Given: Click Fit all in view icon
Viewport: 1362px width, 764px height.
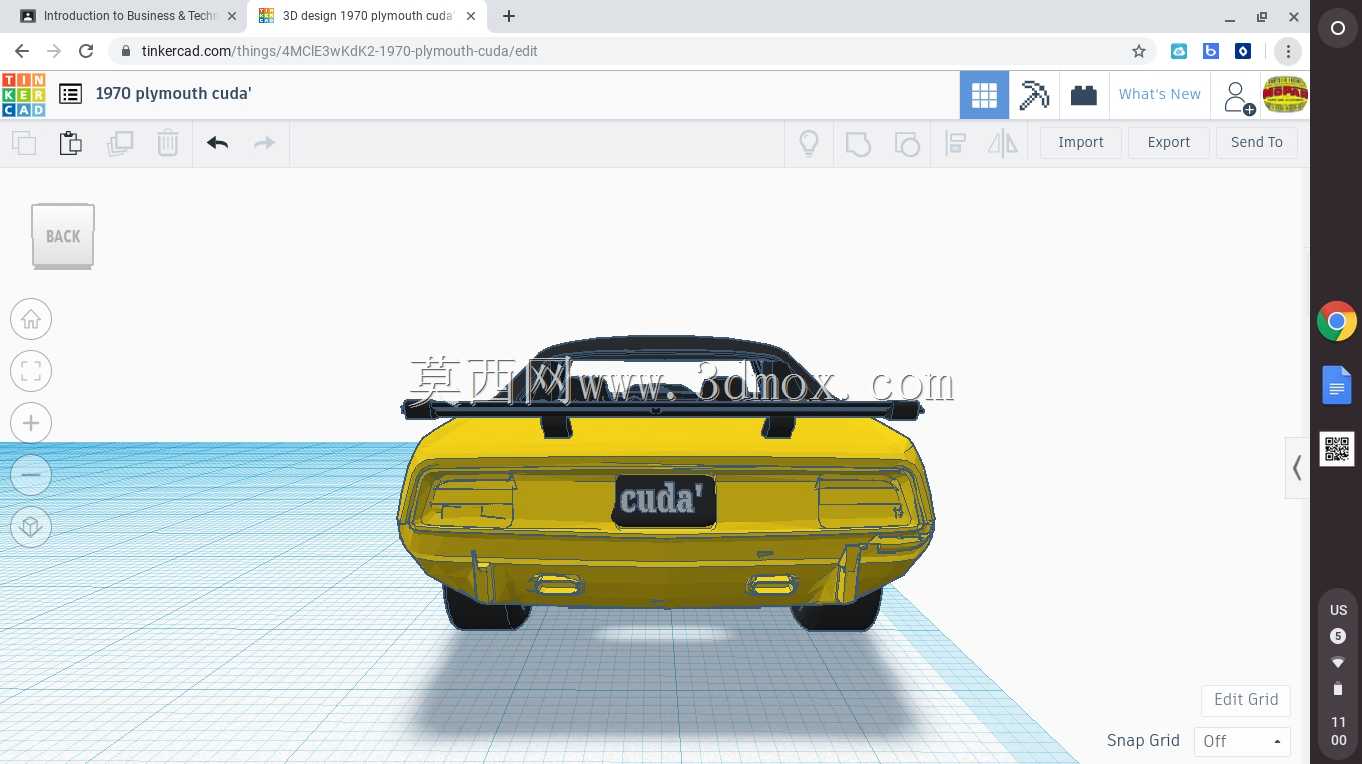Looking at the screenshot, I should pos(31,371).
